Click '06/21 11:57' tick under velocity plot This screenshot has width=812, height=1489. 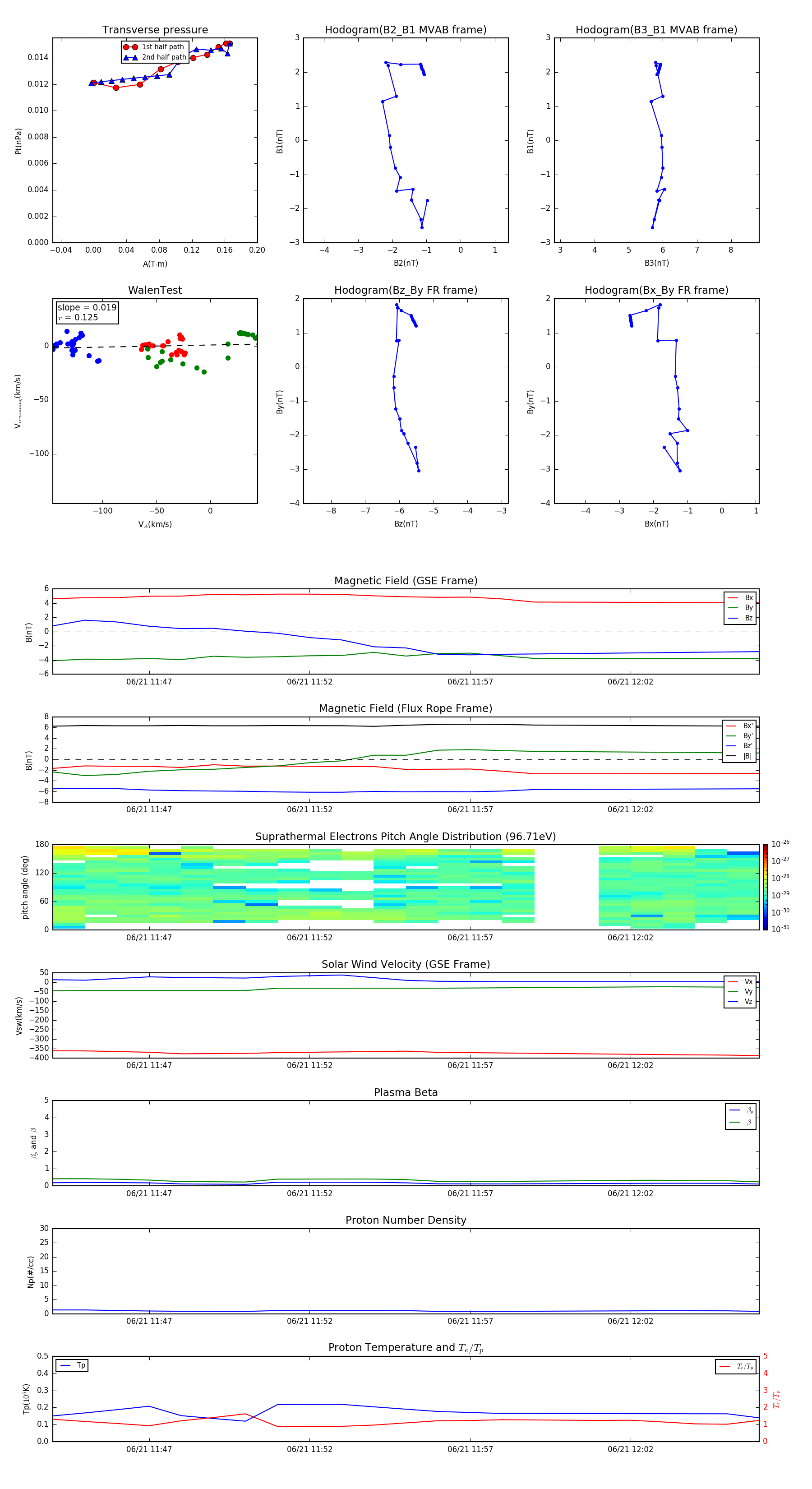point(470,1065)
